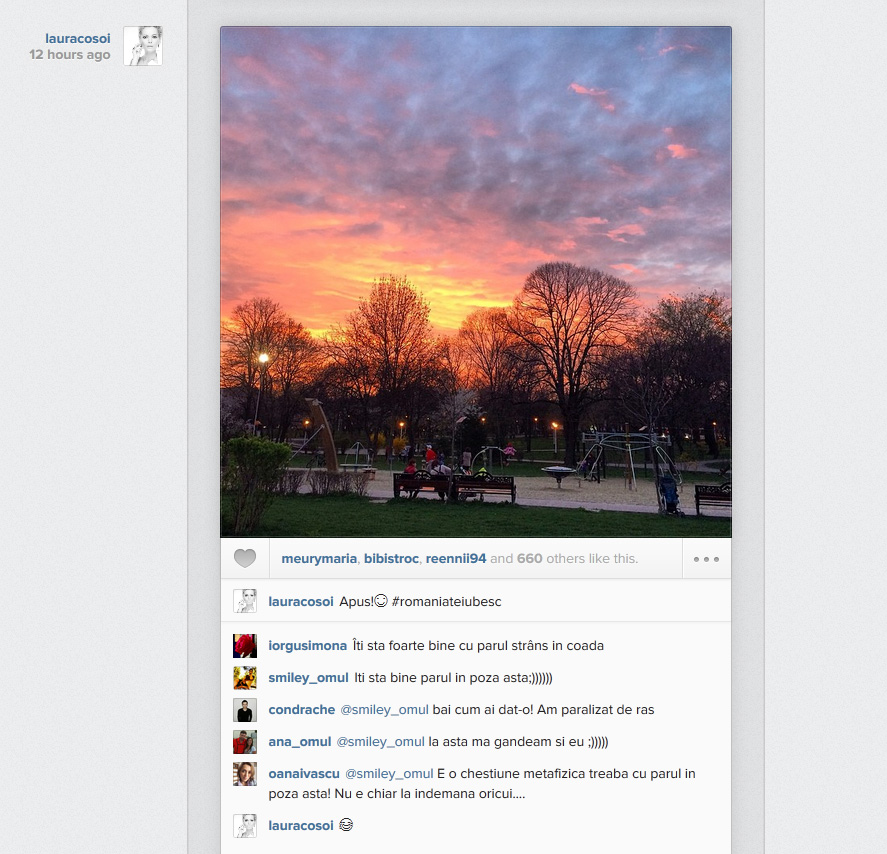Click condrache's comment avatar
Screen dimensions: 887x854
click(245, 710)
